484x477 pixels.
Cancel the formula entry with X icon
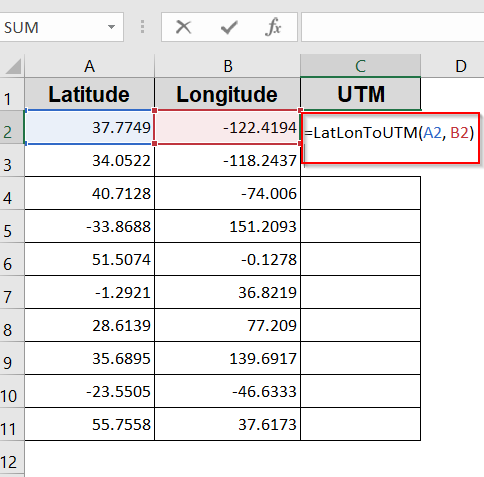[183, 27]
